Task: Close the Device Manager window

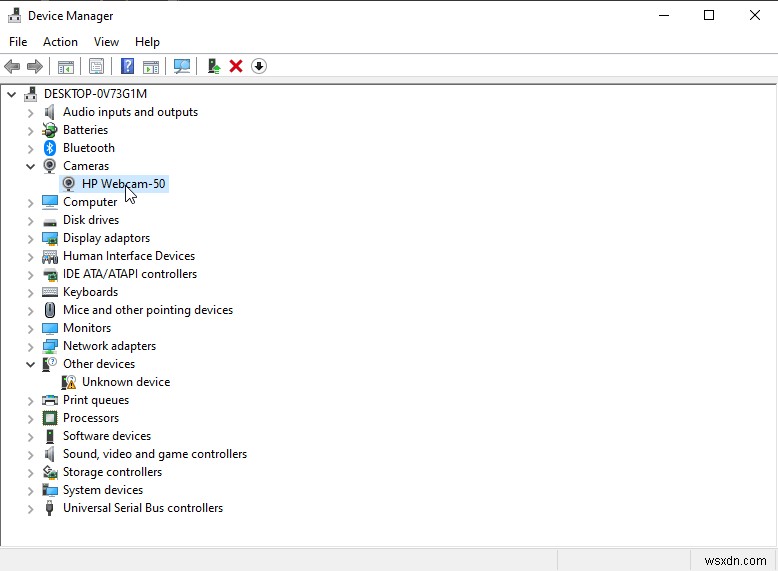Action: tap(755, 15)
